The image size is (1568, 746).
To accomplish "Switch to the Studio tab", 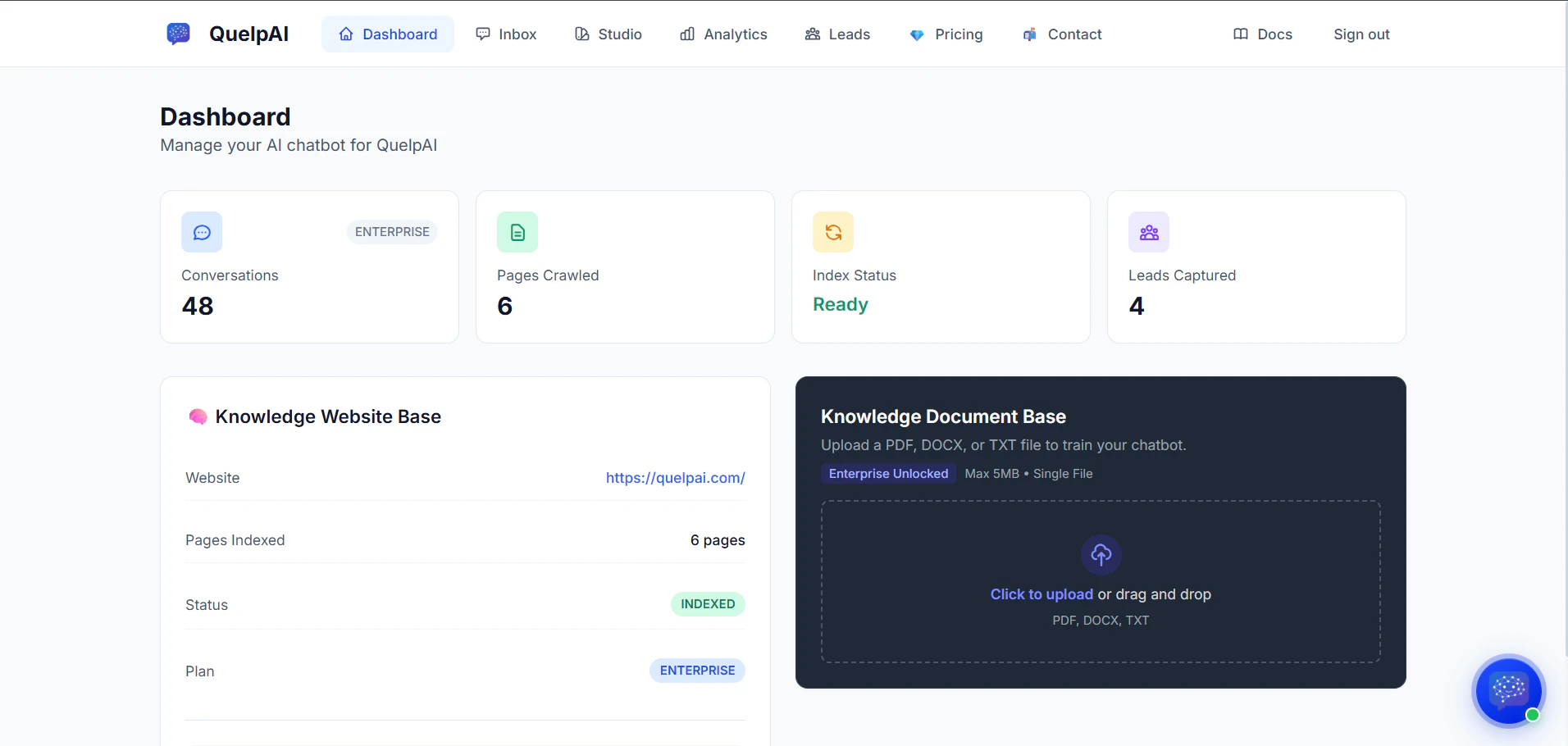I will point(609,34).
